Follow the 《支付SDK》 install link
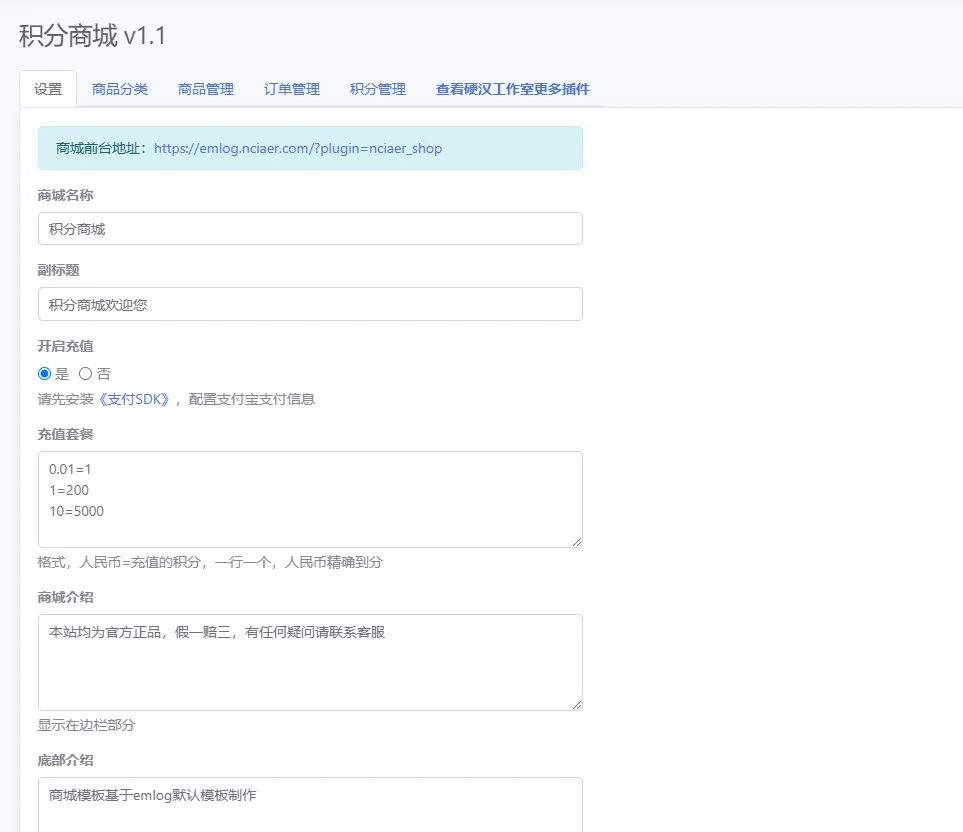This screenshot has height=832, width=963. tap(134, 399)
